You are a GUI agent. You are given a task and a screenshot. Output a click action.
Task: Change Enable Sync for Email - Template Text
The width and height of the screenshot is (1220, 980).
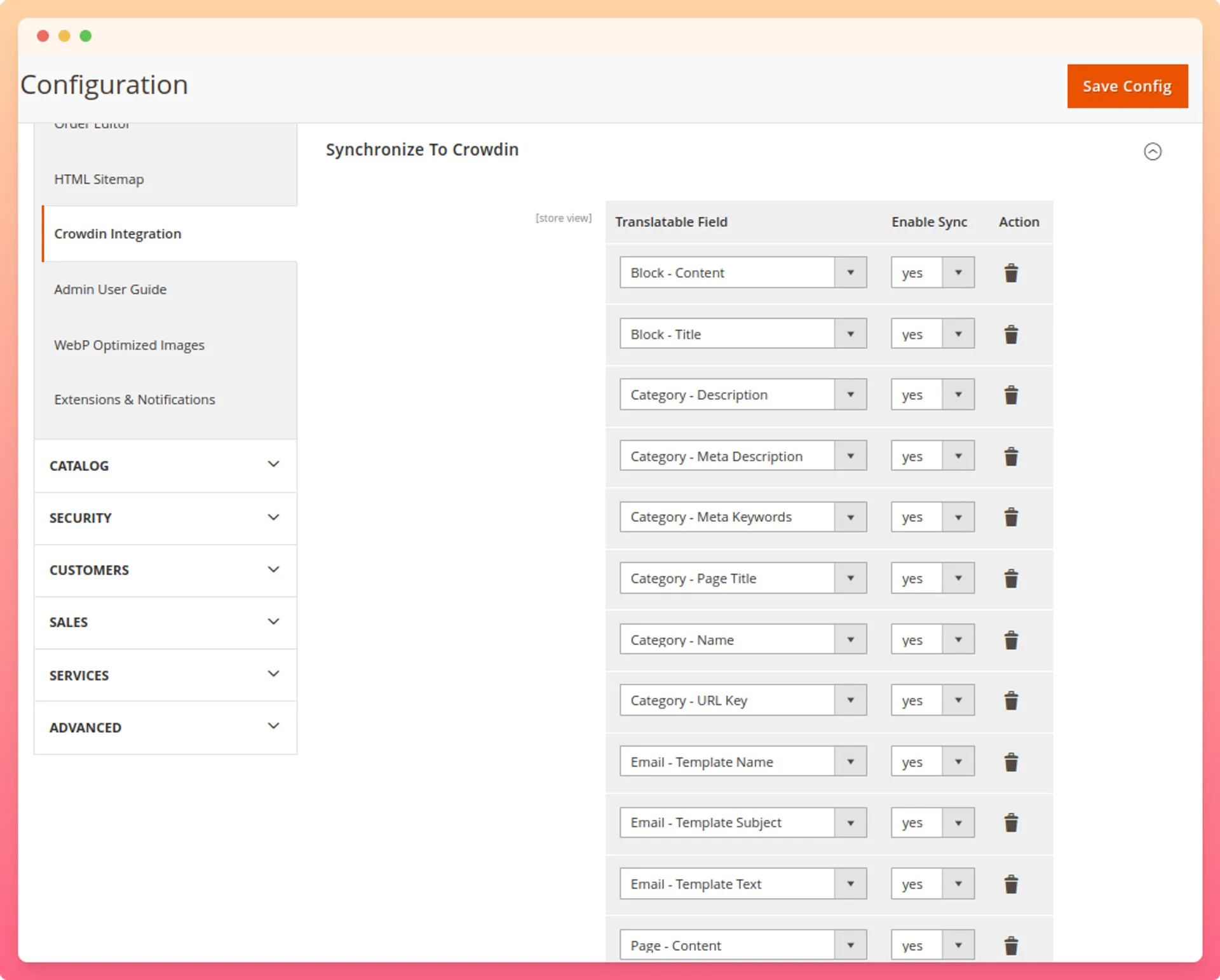tap(932, 884)
